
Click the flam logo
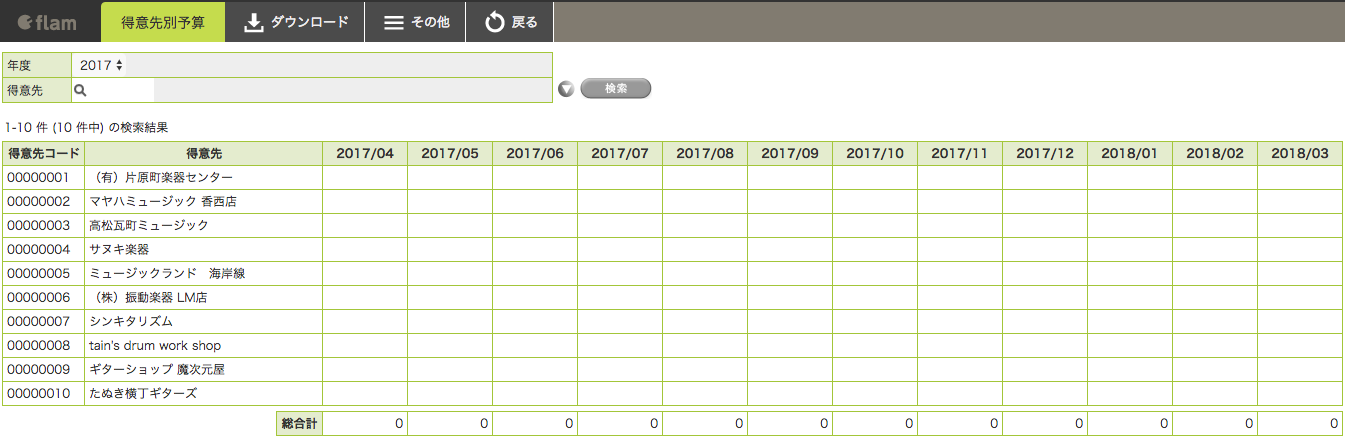[x=48, y=22]
